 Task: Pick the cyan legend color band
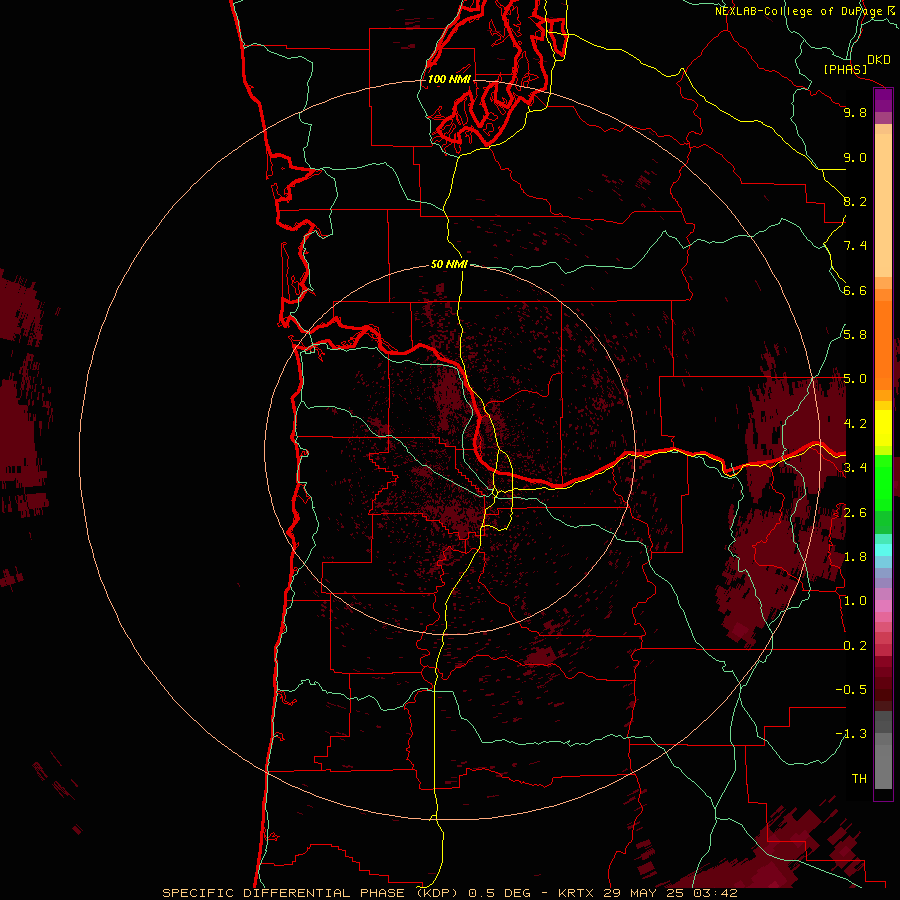coord(883,550)
